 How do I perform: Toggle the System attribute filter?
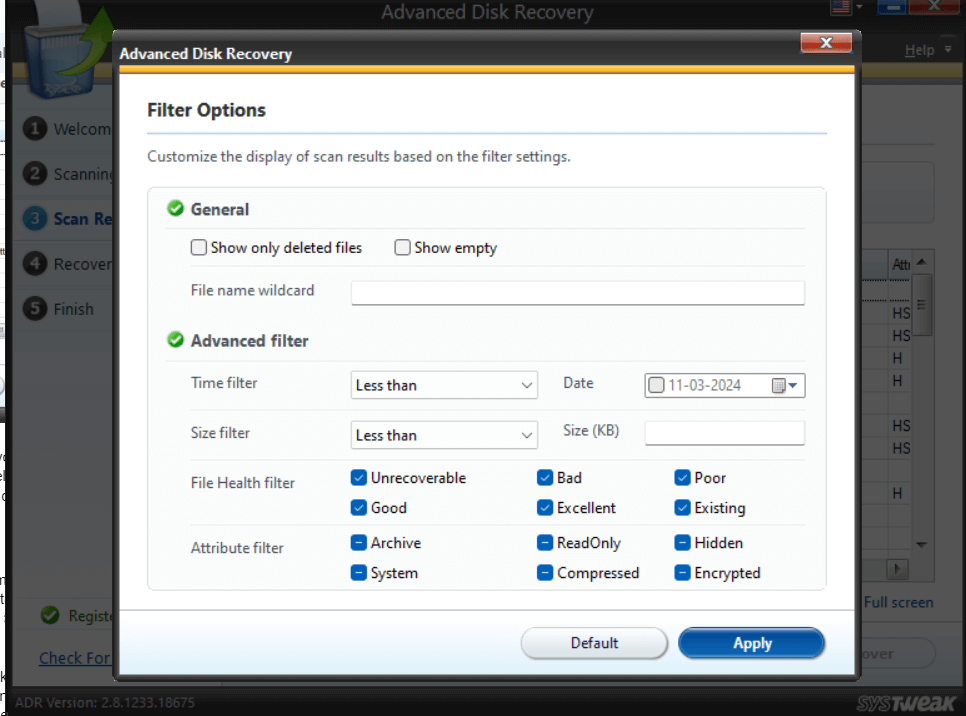pyautogui.click(x=359, y=573)
